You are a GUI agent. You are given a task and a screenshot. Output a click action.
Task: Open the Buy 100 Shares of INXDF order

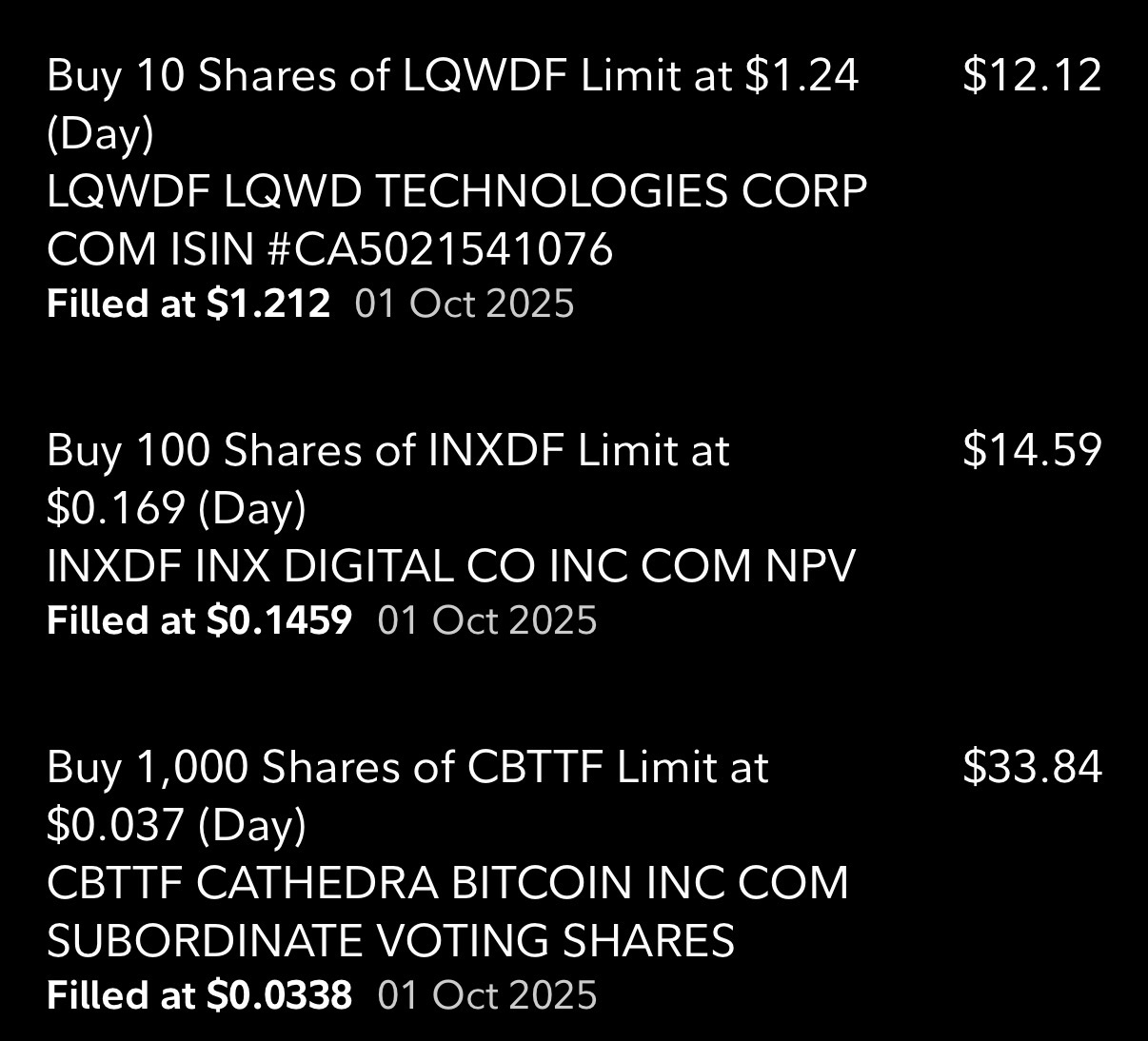(387, 450)
